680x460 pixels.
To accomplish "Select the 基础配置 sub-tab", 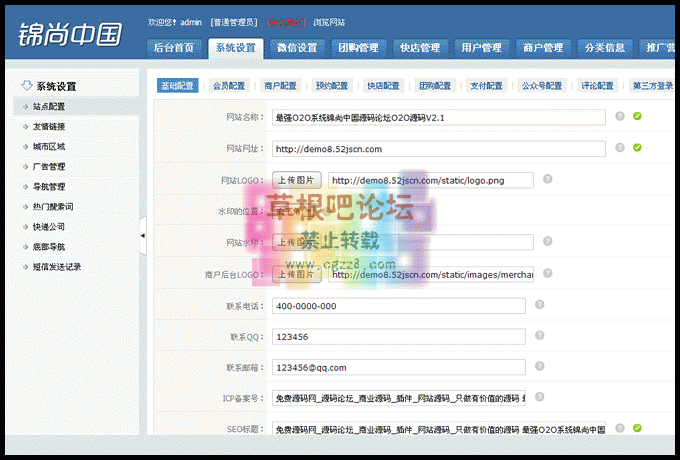I will click(177, 86).
